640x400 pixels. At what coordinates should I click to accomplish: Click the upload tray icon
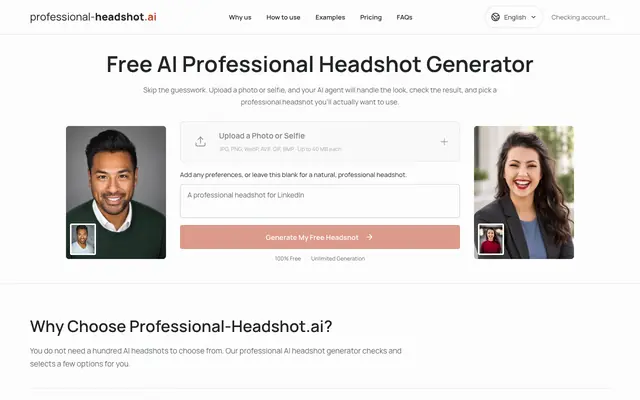pyautogui.click(x=200, y=142)
